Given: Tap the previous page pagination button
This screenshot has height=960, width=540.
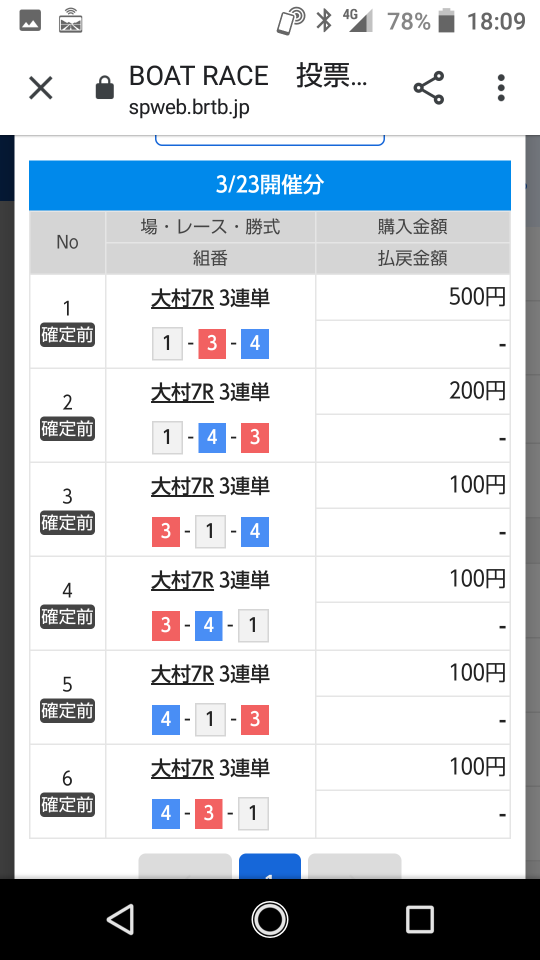Looking at the screenshot, I should (185, 867).
